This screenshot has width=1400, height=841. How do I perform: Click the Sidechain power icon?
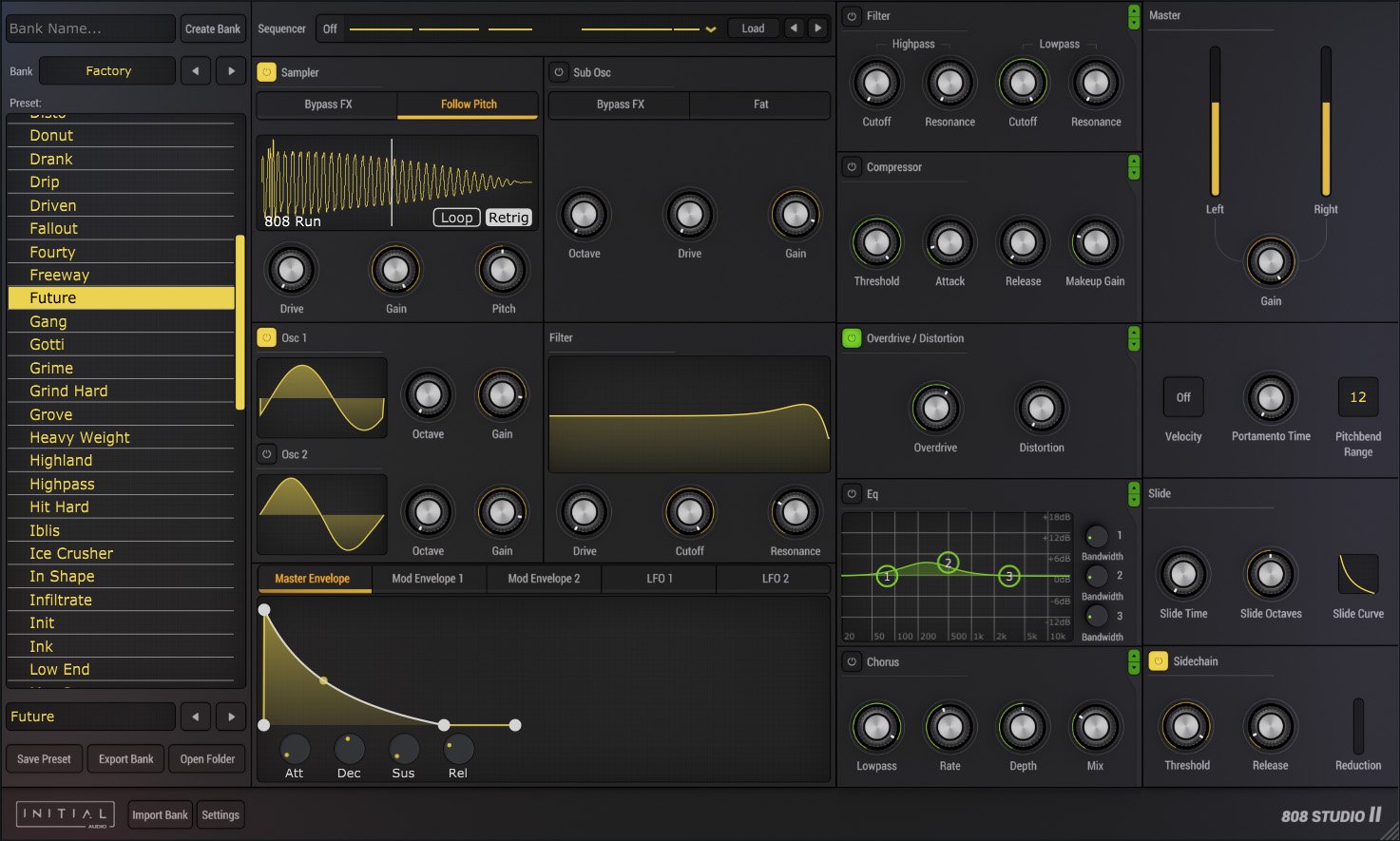coord(1158,660)
